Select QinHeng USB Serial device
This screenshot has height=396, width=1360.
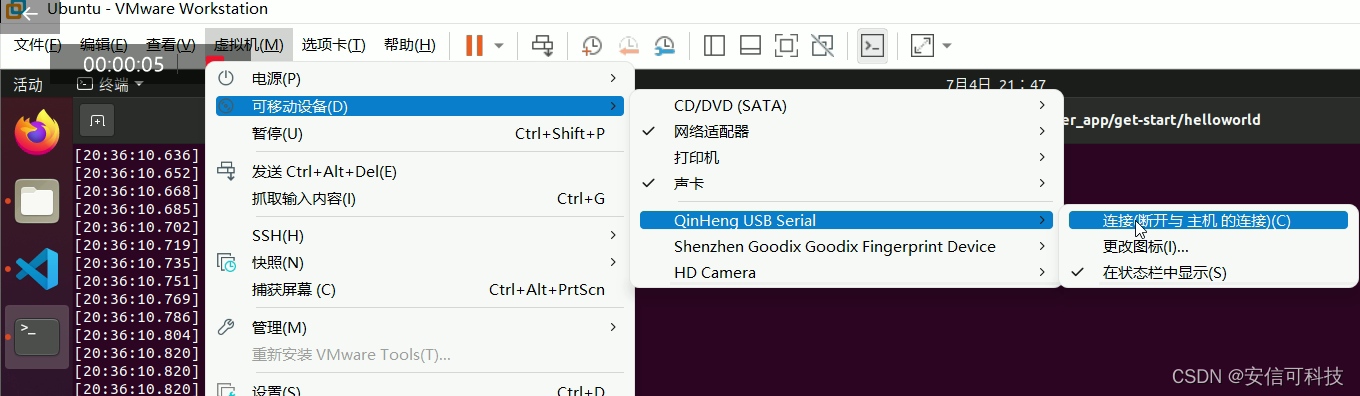tap(846, 220)
